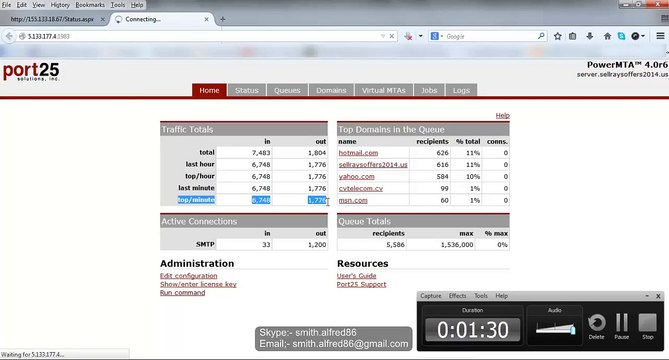Open the User's Guide link
Image resolution: width=669 pixels, height=360 pixels.
pyautogui.click(x=356, y=276)
